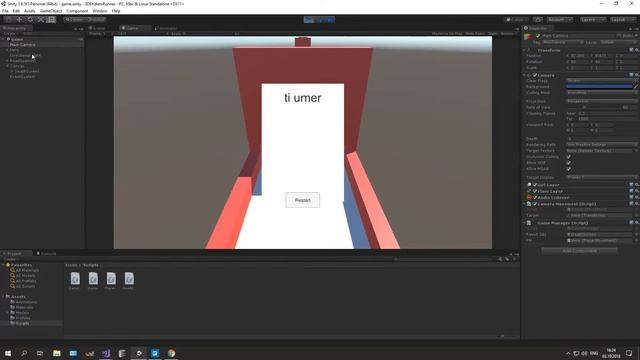The width and height of the screenshot is (640, 360).
Task: Open Windows search from taskbar
Action: point(24,353)
